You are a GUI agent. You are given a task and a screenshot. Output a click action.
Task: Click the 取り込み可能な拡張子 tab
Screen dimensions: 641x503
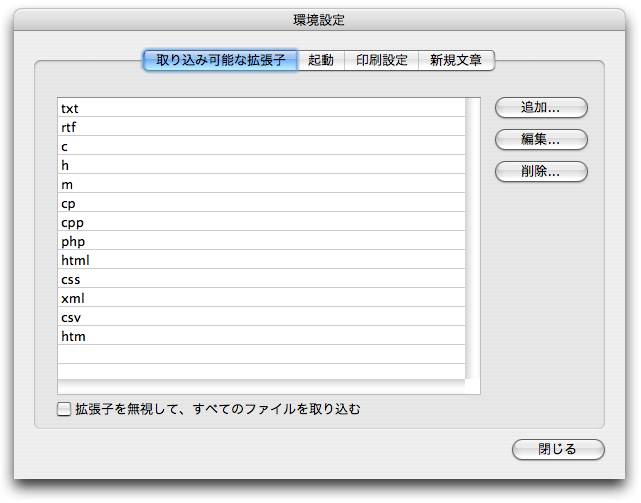[221, 60]
